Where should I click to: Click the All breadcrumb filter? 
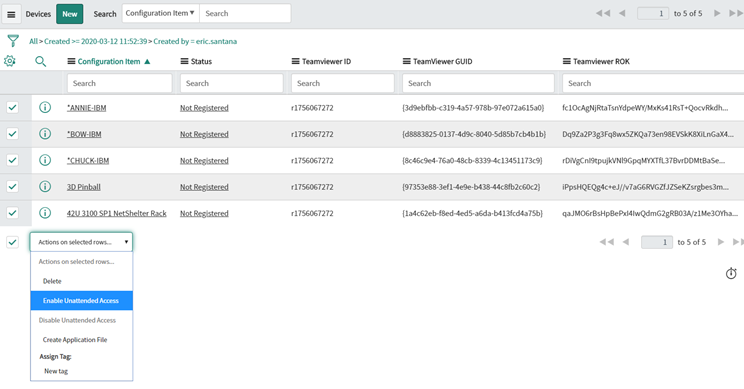tap(33, 41)
